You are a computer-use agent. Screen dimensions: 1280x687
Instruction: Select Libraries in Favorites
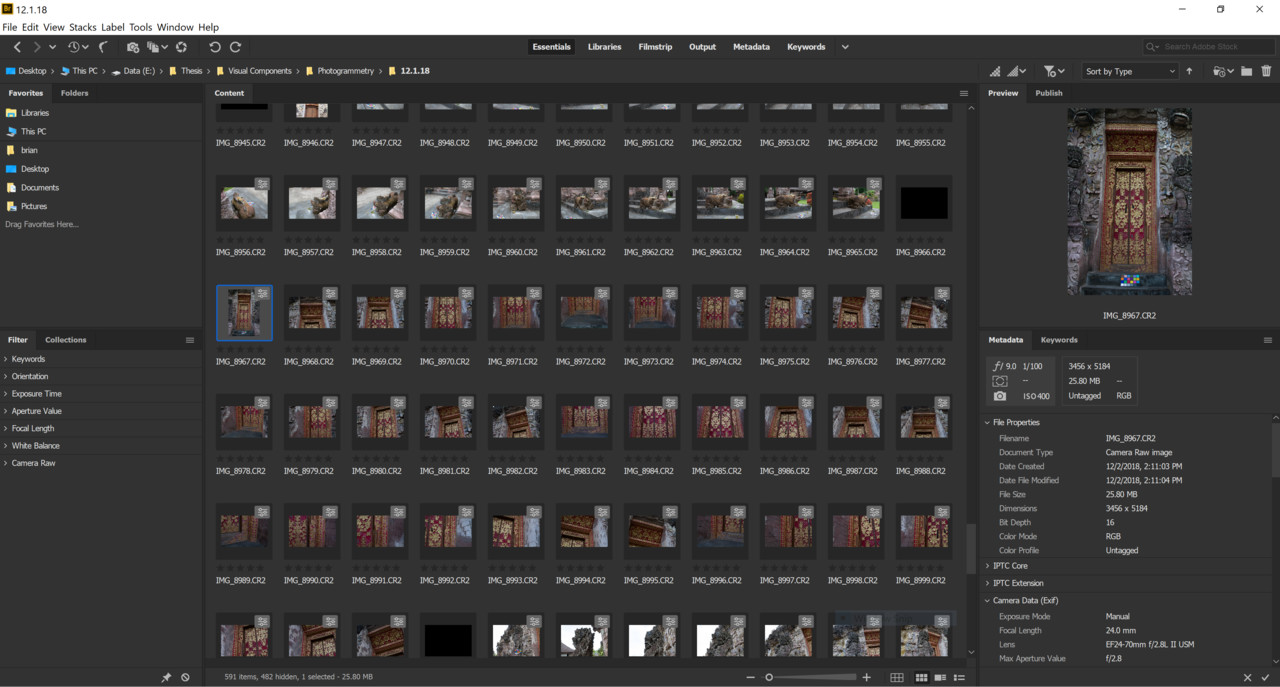click(x=35, y=113)
